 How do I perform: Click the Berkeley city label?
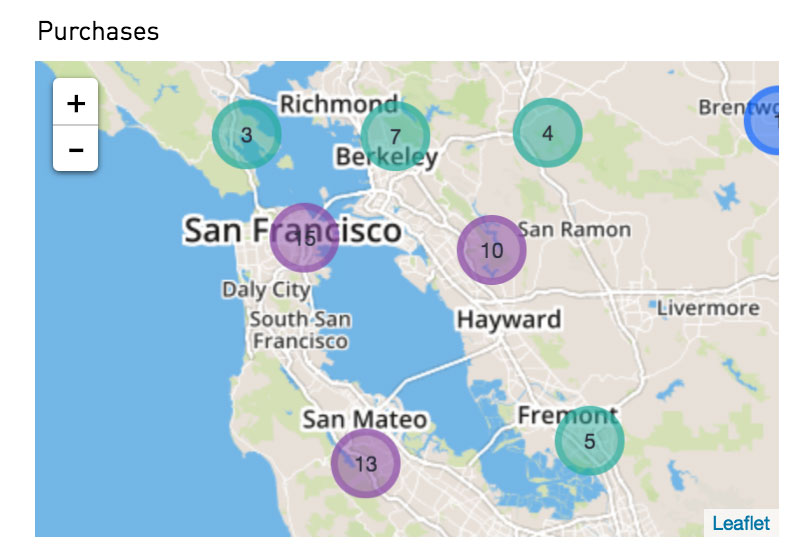pos(387,157)
